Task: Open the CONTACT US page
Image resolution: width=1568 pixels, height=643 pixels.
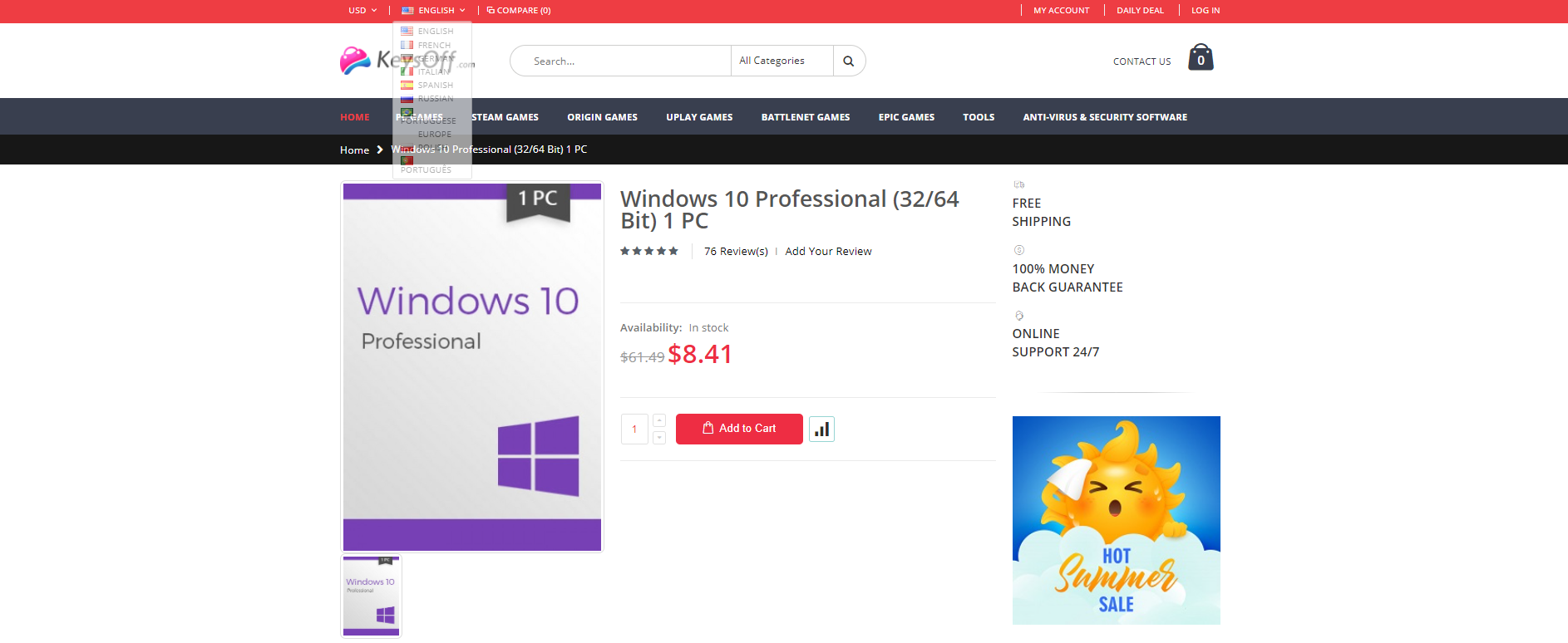Action: [x=1141, y=61]
